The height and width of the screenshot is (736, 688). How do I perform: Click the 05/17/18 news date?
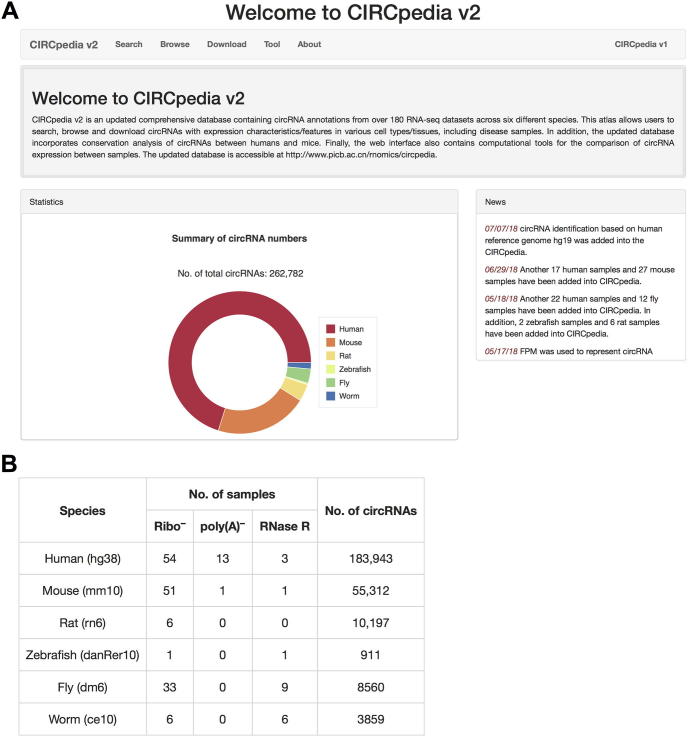click(501, 351)
